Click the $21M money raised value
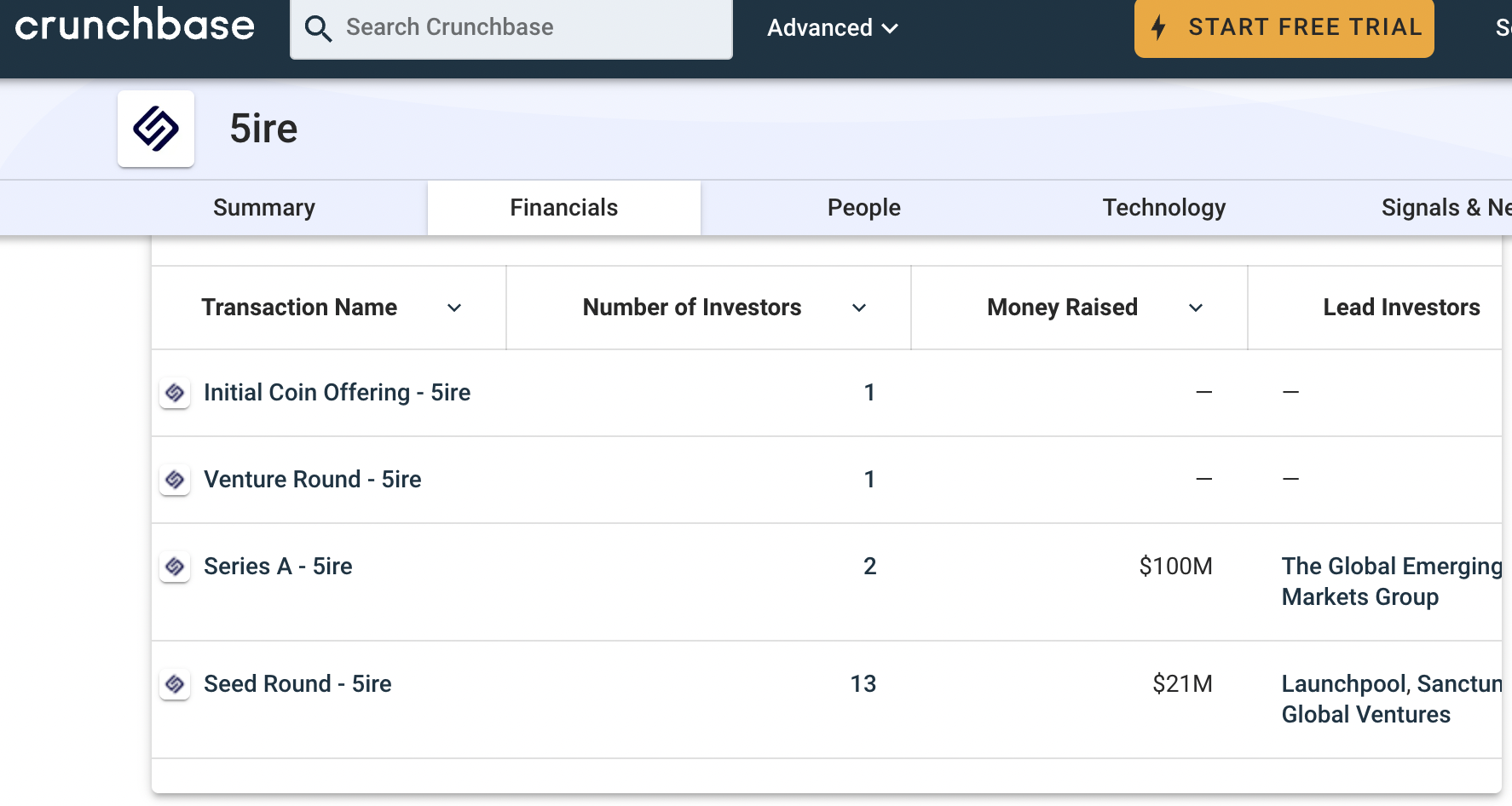This screenshot has height=806, width=1512. tap(1182, 684)
